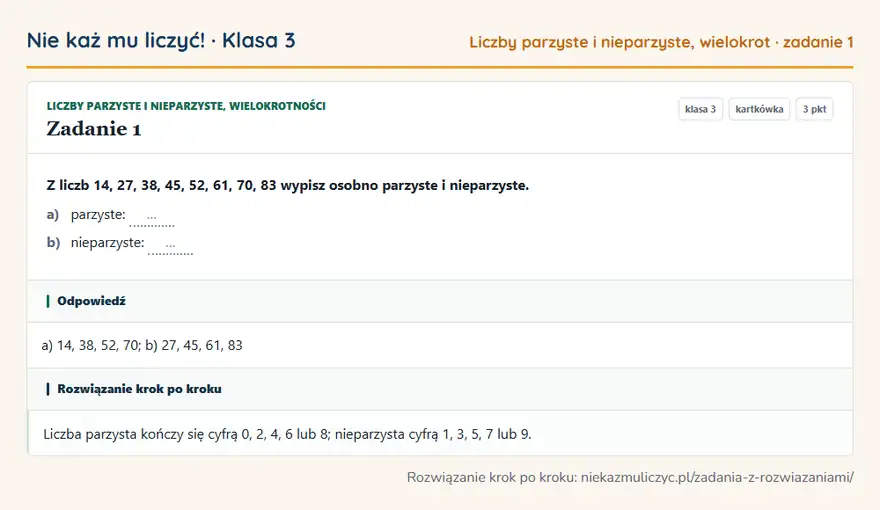The image size is (880, 510).
Task: Click the 'b) nieparzyste:' label
Action: [x=95, y=242]
